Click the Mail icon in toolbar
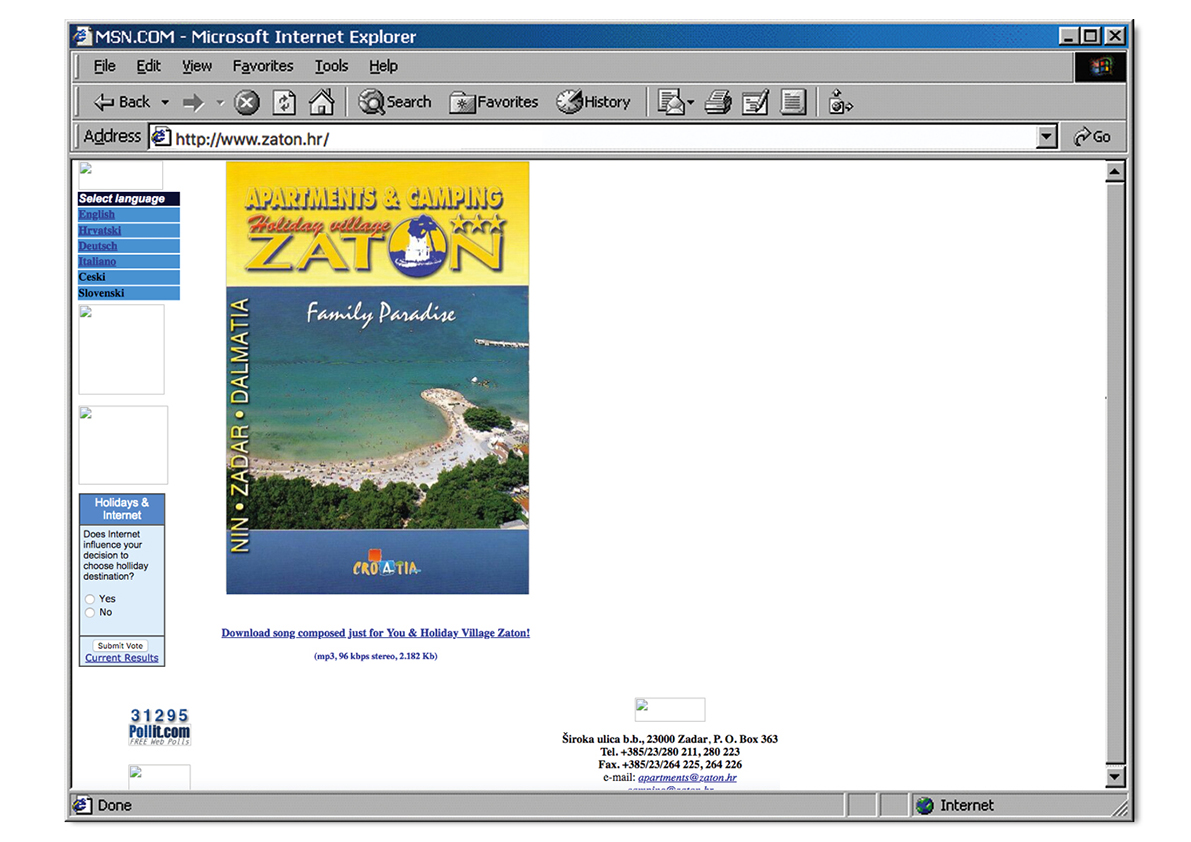 [x=671, y=102]
